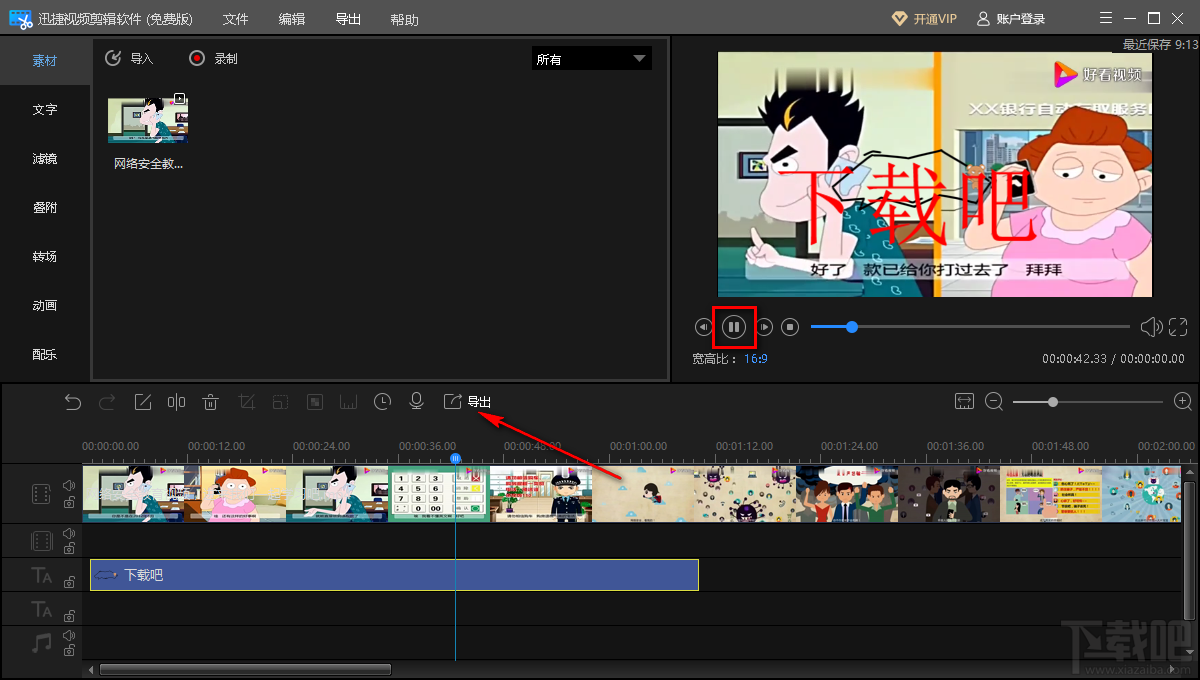The height and width of the screenshot is (680, 1200).
Task: Select the freeze-frame tool in timeline toolbar
Action: pyautogui.click(x=348, y=402)
